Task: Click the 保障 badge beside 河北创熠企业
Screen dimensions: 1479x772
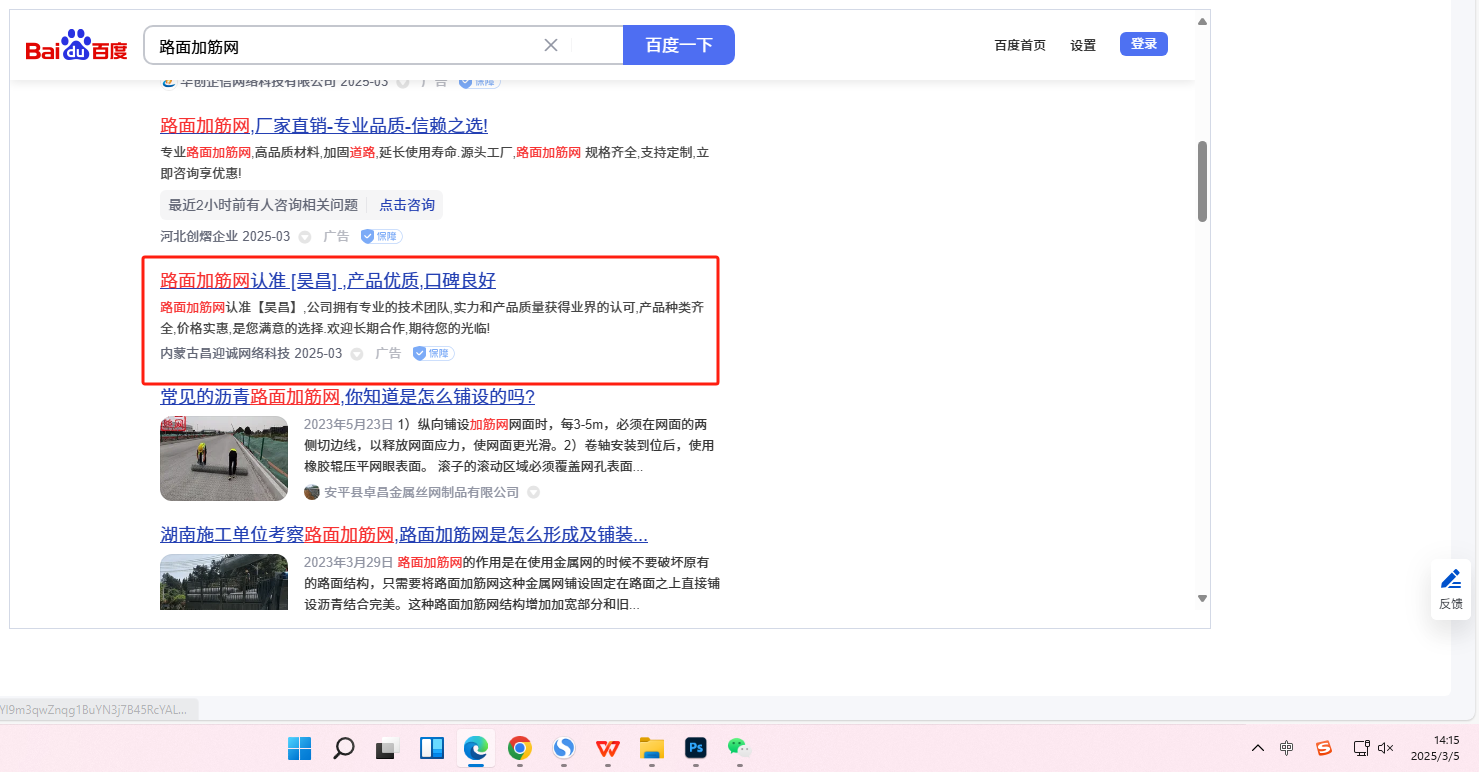Action: tap(381, 237)
